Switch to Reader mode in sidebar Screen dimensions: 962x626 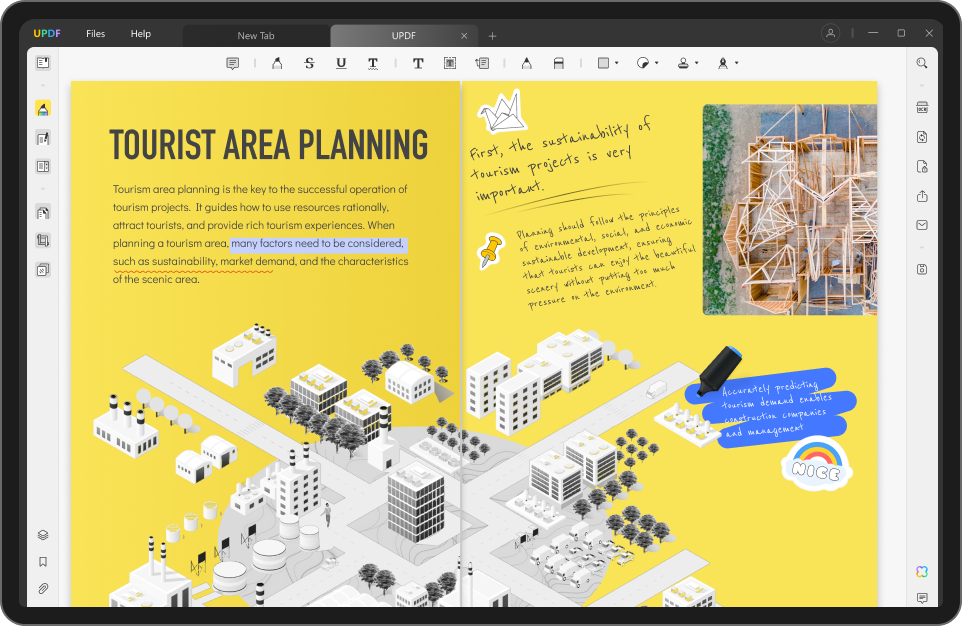coord(43,63)
